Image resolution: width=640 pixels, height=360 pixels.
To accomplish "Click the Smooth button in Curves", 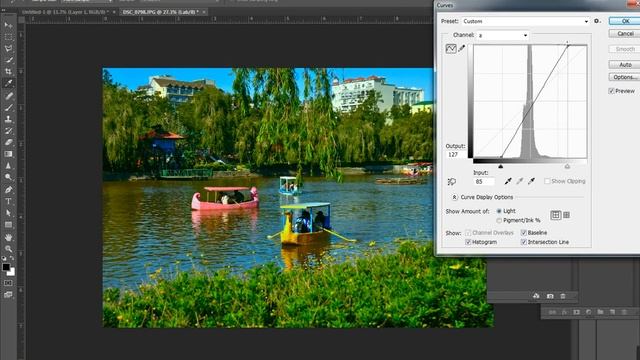I will pos(625,49).
